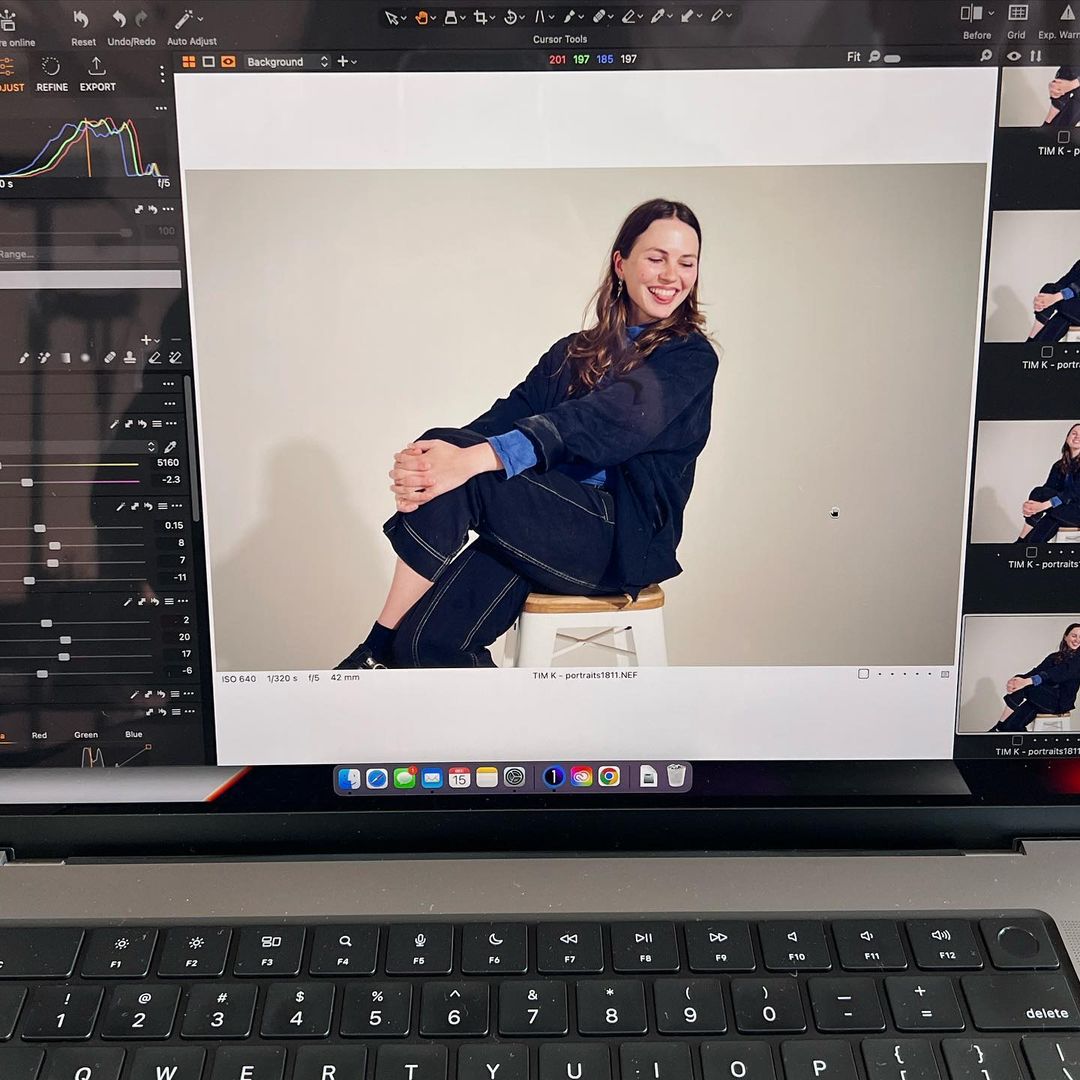Toggle the Grid overlay
This screenshot has width=1080, height=1080.
tap(1017, 14)
